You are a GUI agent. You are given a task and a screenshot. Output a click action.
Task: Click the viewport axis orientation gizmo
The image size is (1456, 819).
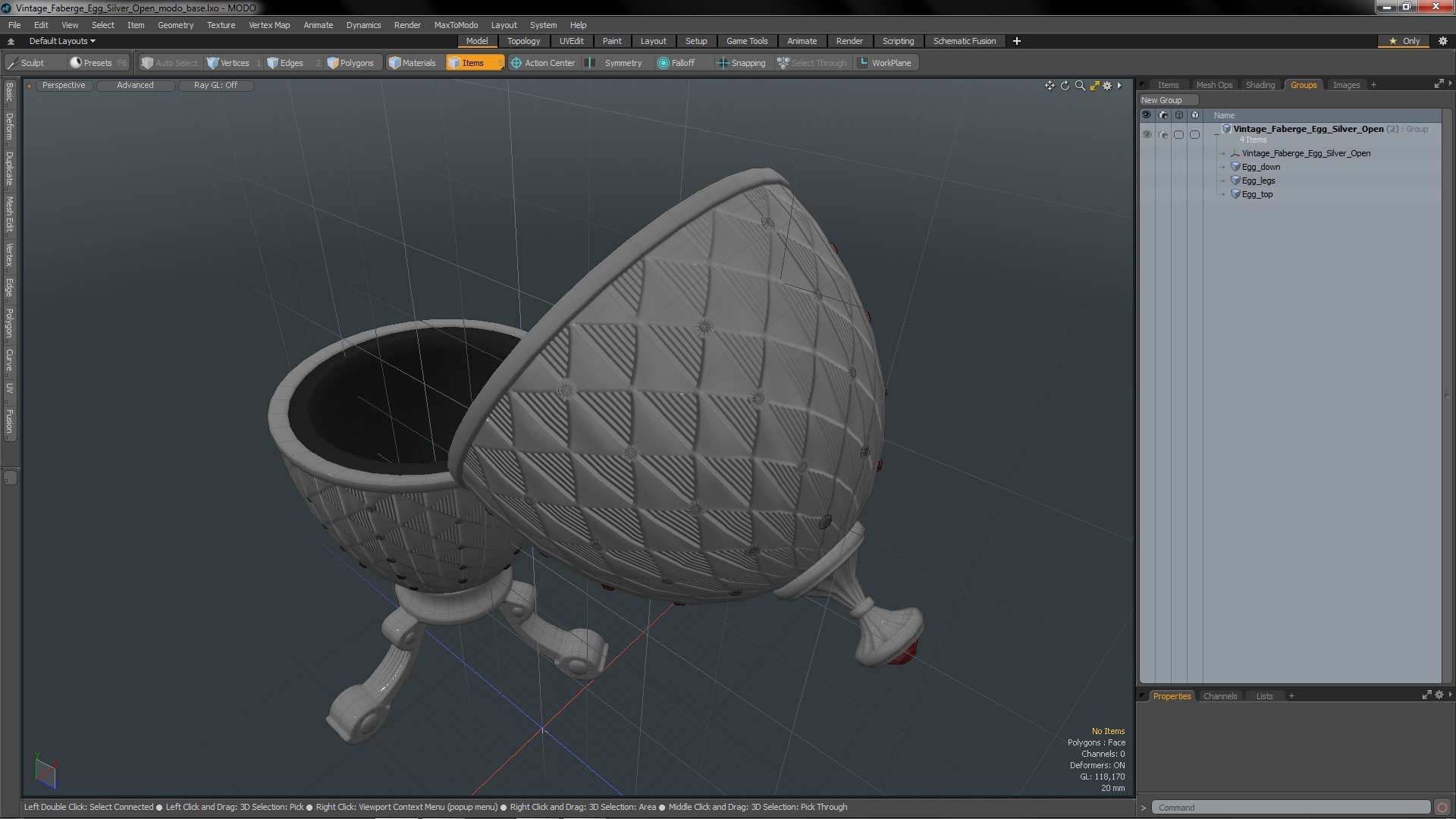45,772
